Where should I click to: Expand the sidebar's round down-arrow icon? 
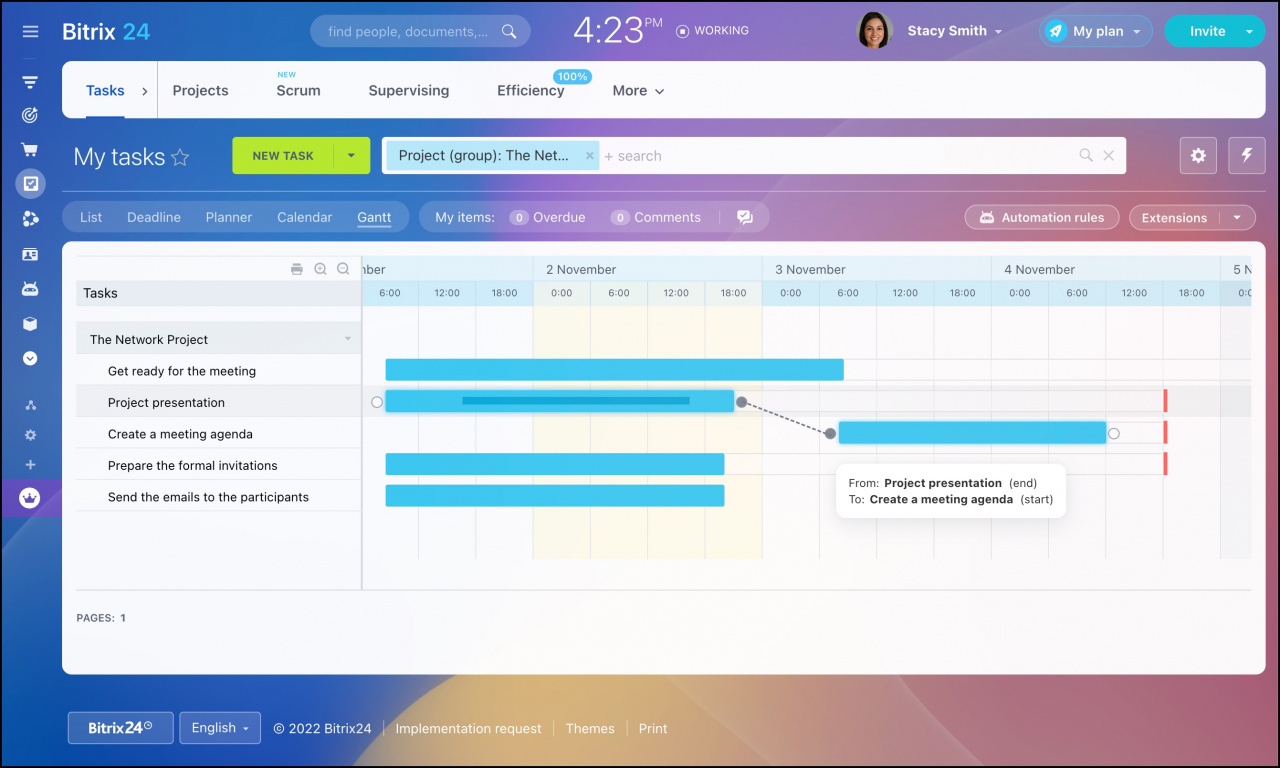tap(30, 358)
